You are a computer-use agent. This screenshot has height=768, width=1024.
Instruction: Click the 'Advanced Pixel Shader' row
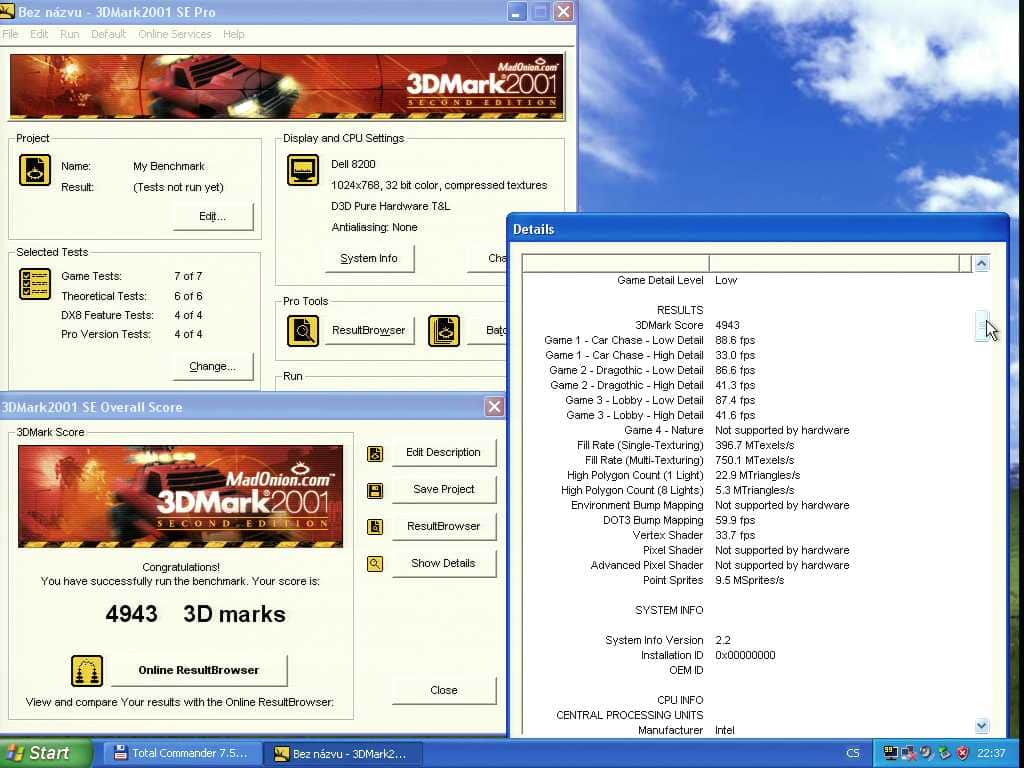(x=747, y=566)
